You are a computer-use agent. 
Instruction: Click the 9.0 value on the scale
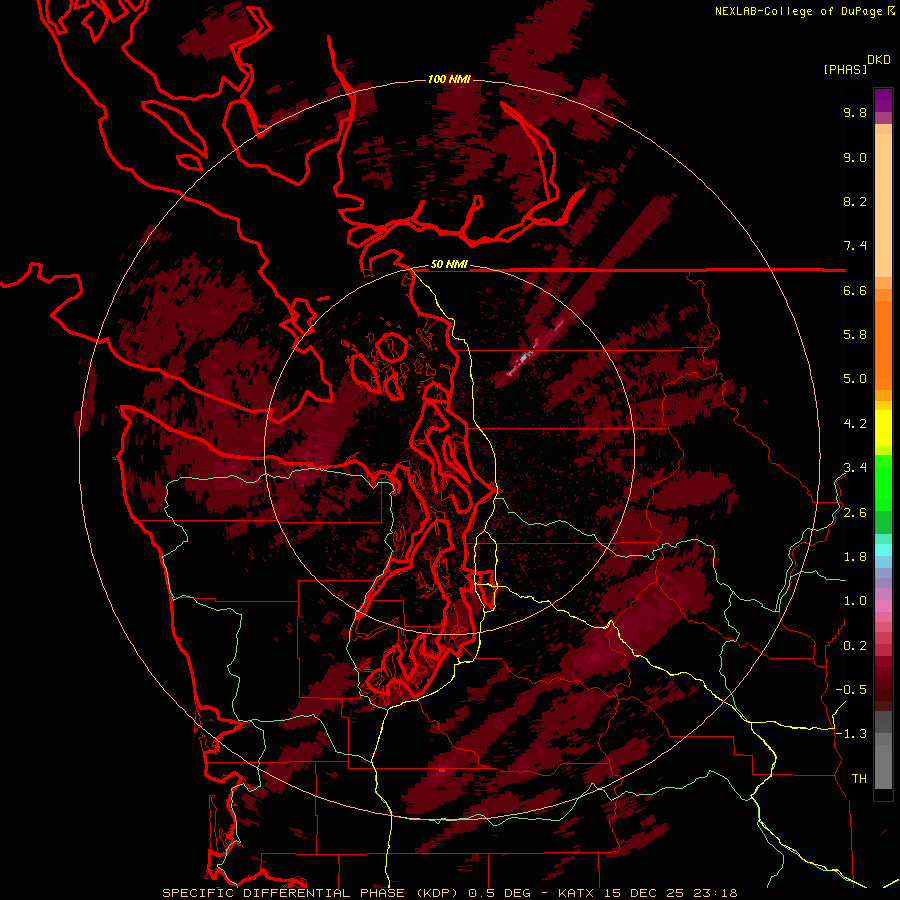point(855,157)
